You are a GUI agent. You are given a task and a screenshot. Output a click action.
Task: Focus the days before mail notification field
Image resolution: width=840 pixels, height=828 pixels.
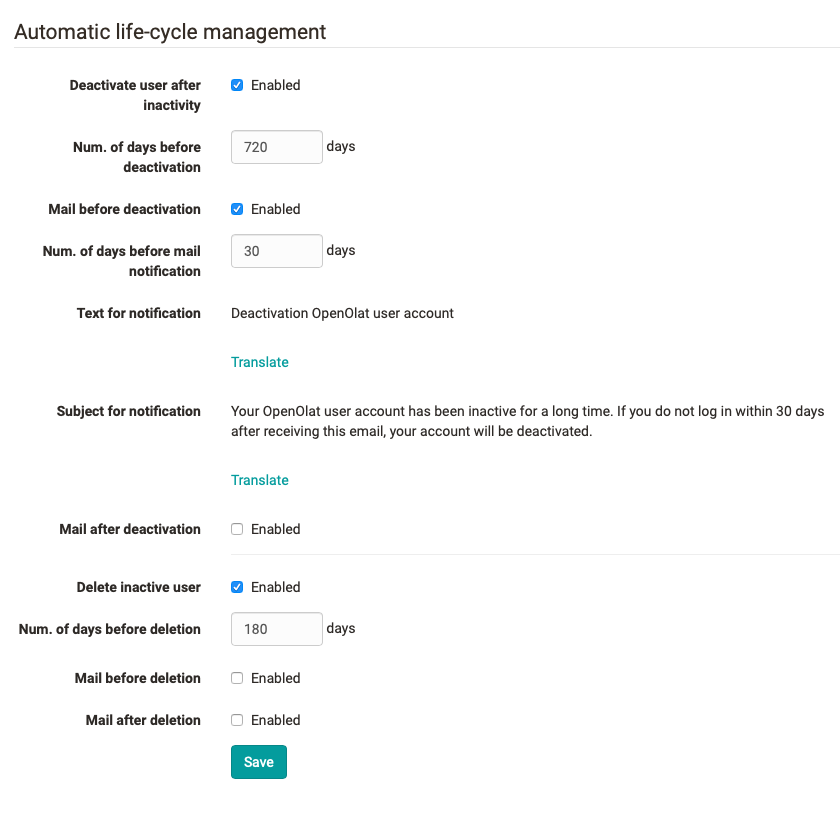[276, 251]
